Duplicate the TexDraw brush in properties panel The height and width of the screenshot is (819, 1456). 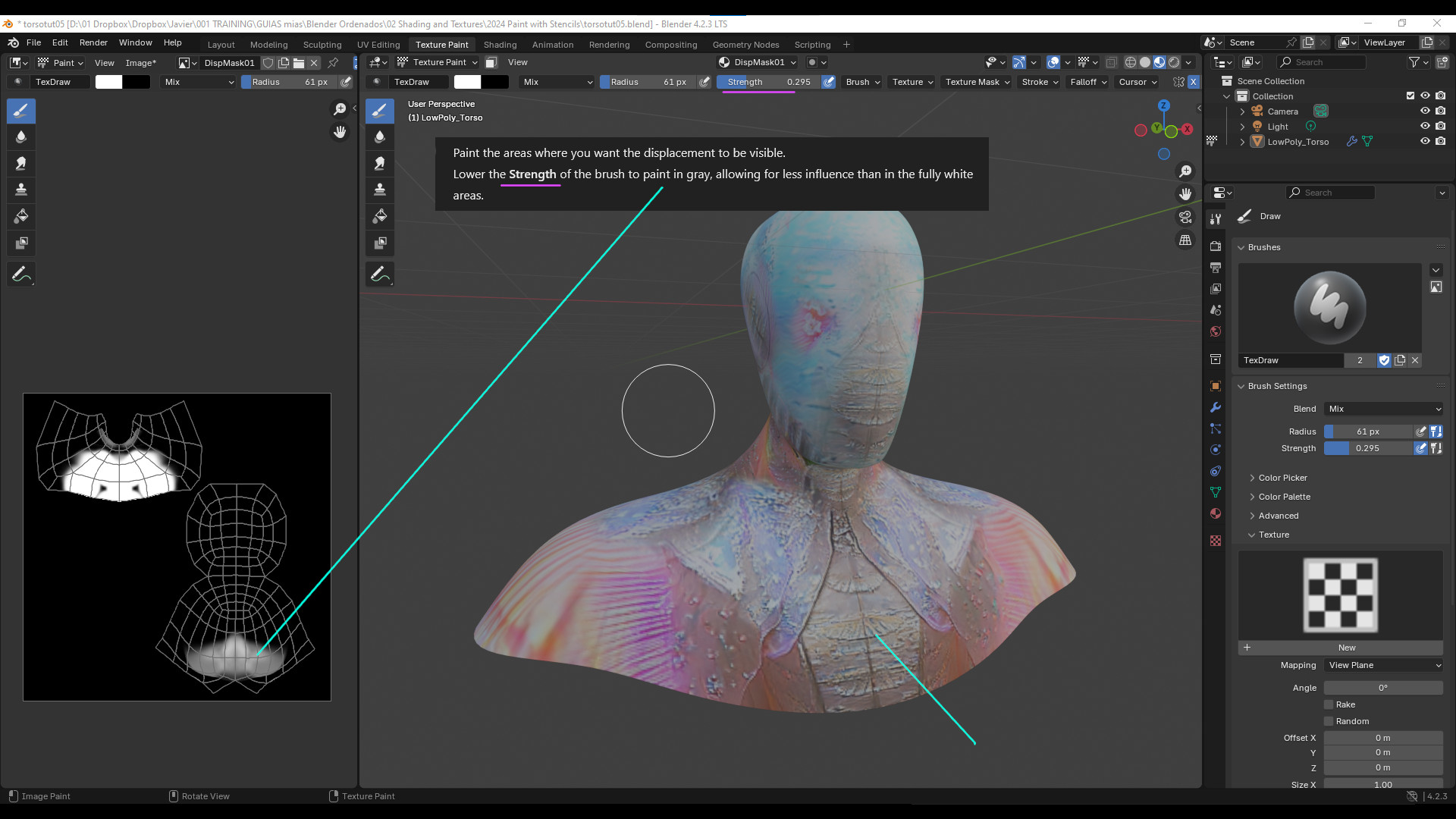pyautogui.click(x=1400, y=360)
